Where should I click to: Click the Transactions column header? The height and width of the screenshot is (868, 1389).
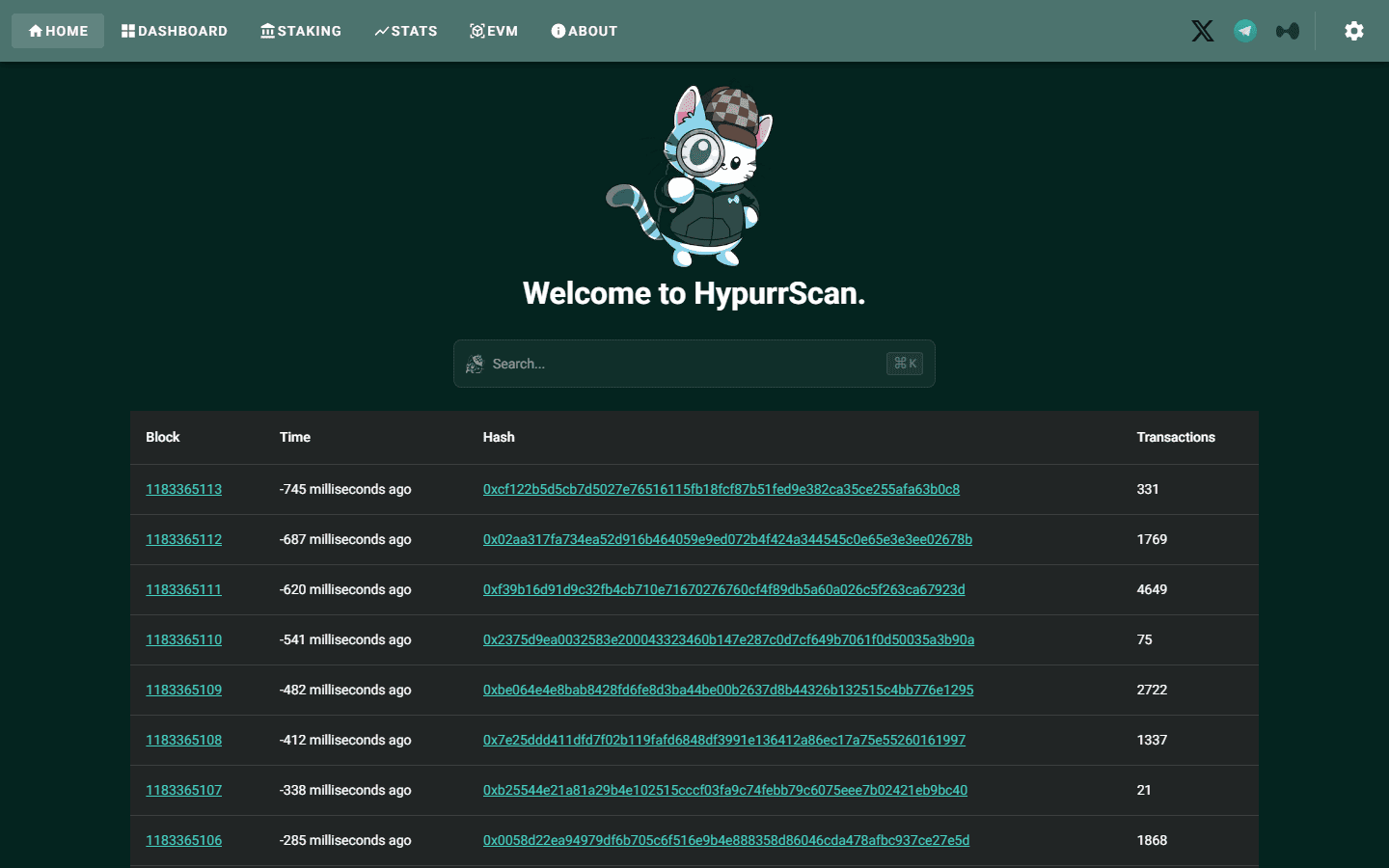click(x=1176, y=437)
